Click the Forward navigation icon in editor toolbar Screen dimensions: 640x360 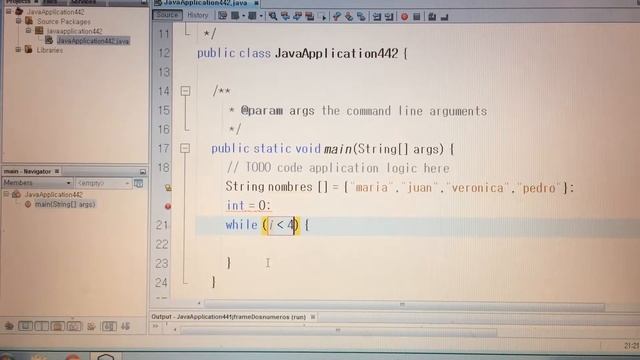(252, 16)
